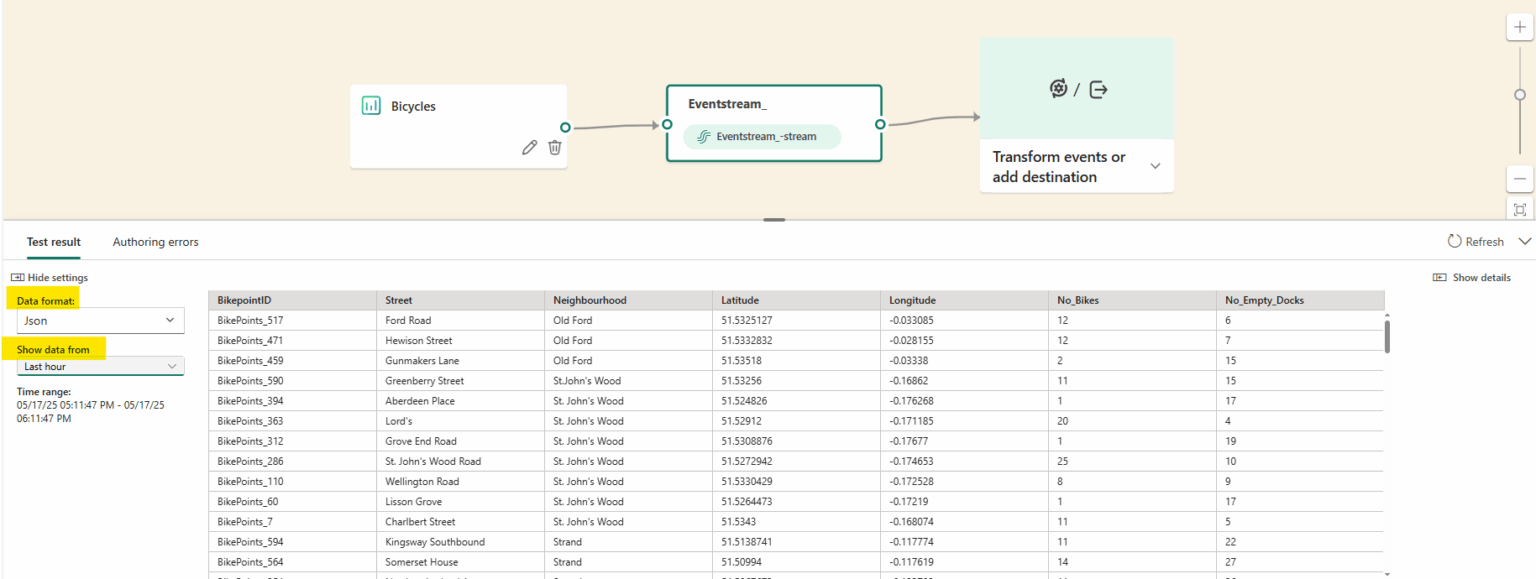The image size is (1536, 579).
Task: Click latitude value 51.5138741
Action: point(797,541)
